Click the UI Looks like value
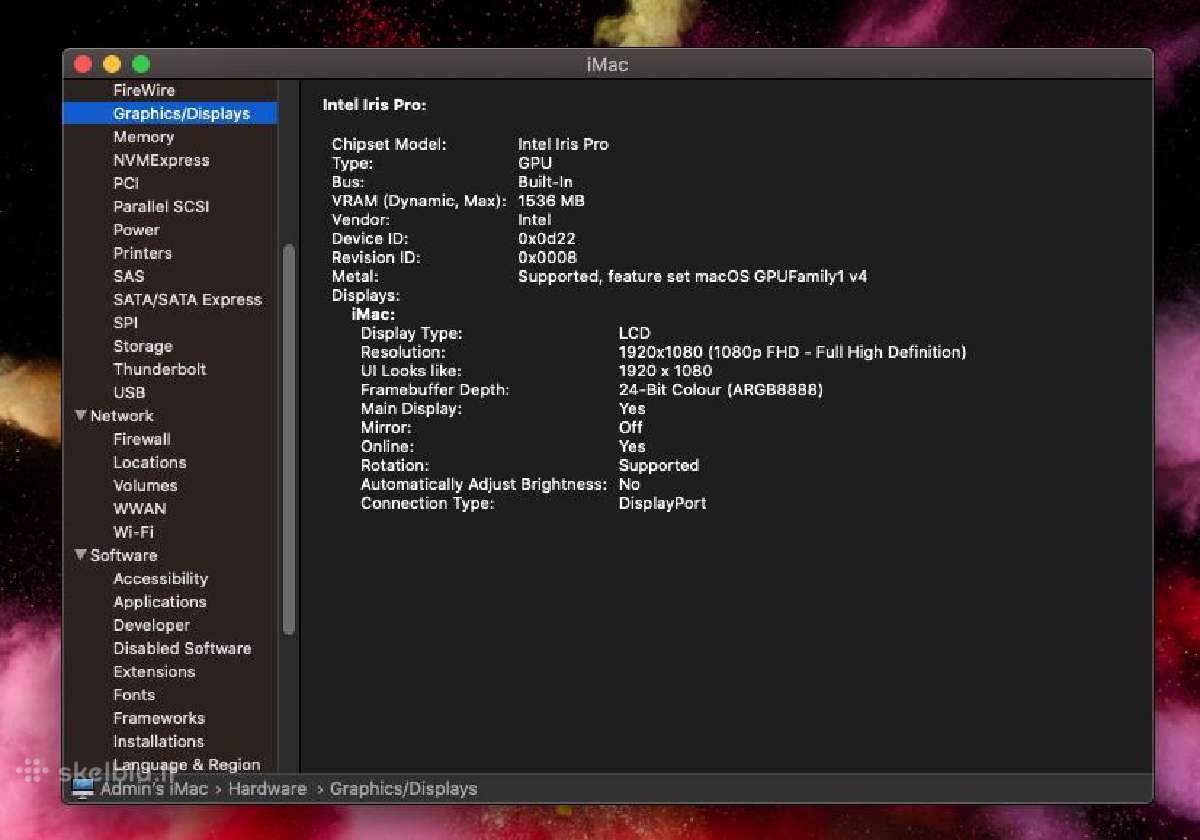The width and height of the screenshot is (1200, 840). [665, 371]
